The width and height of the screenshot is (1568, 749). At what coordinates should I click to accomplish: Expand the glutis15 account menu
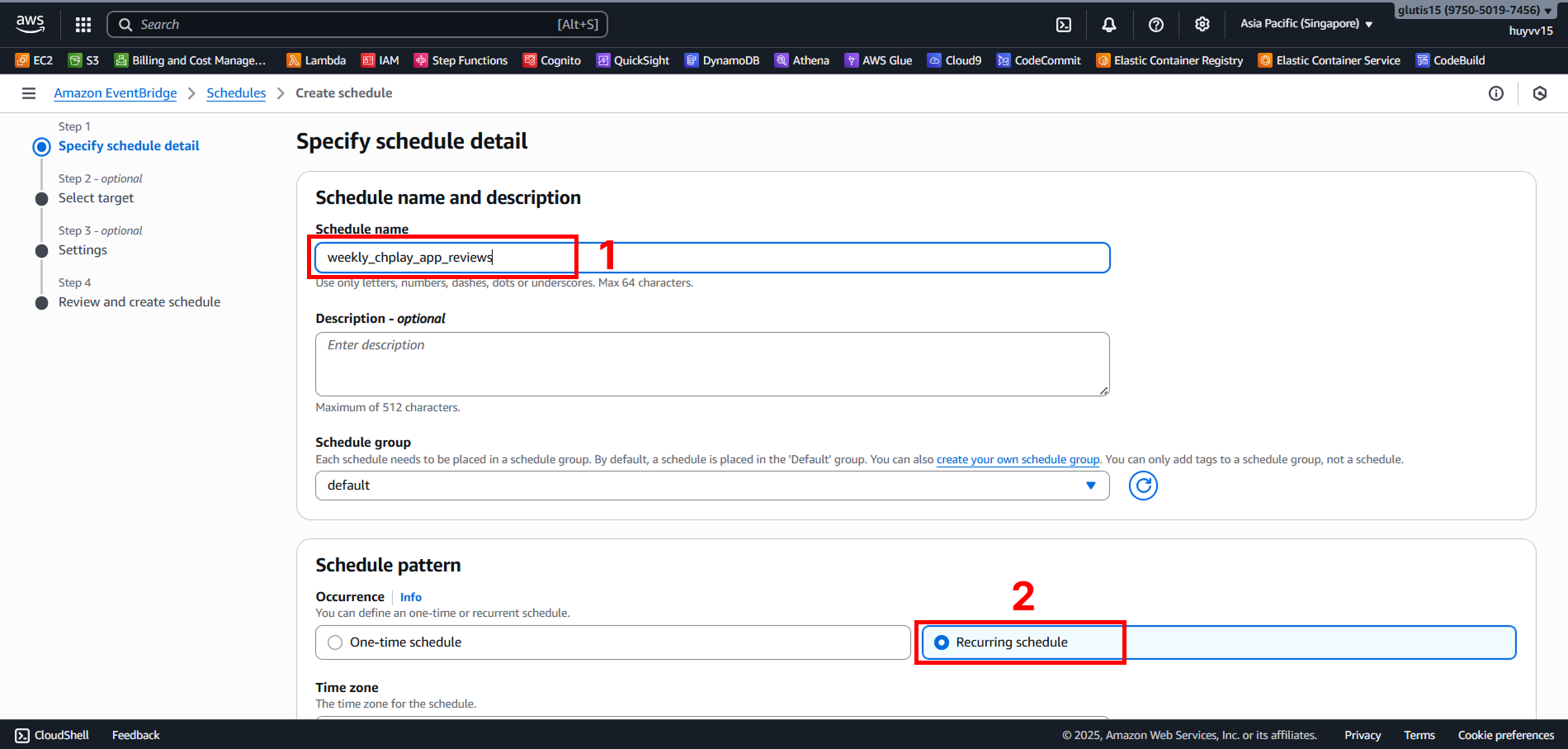pos(1474,11)
